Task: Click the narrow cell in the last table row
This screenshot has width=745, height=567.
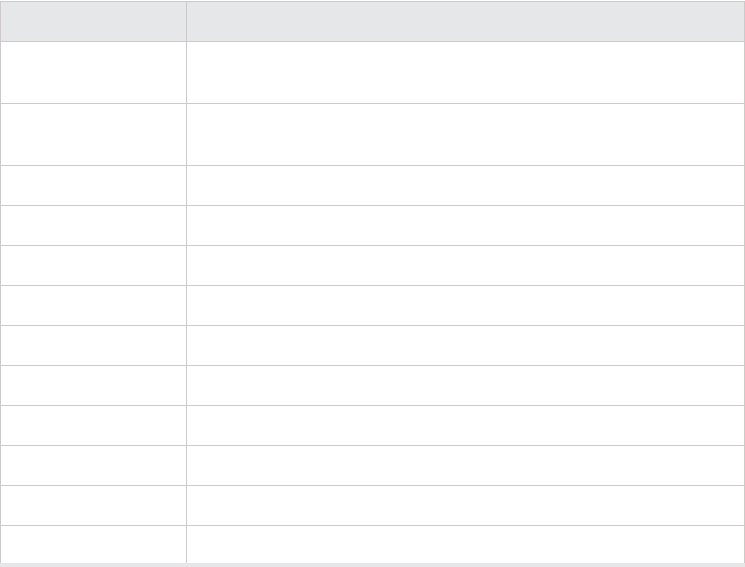Action: click(x=94, y=544)
